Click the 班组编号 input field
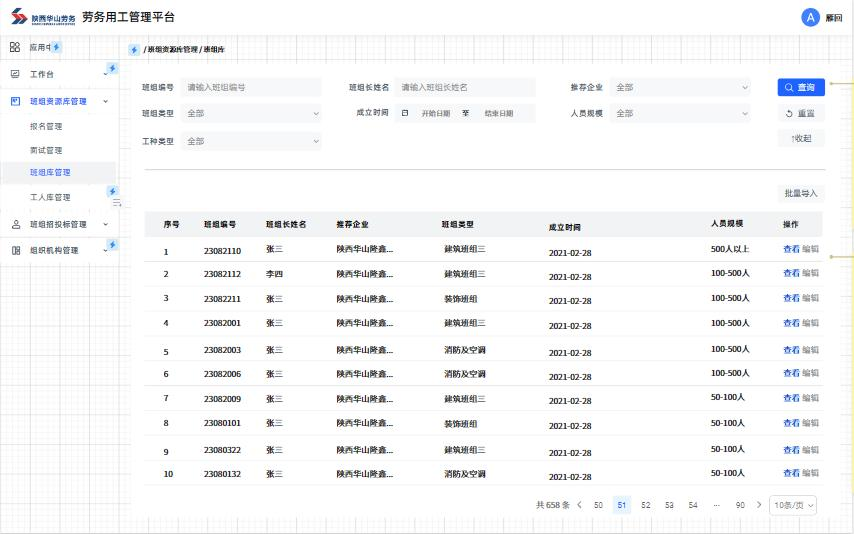 (x=252, y=87)
